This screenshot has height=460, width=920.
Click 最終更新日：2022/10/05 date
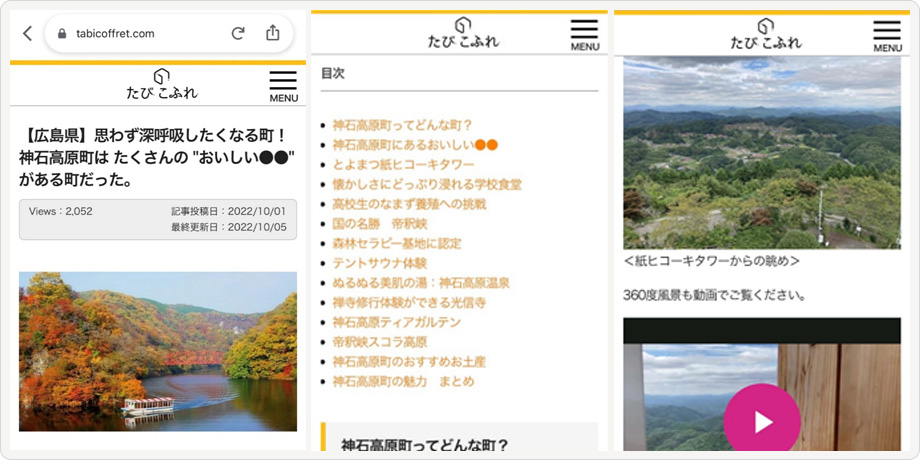229,227
